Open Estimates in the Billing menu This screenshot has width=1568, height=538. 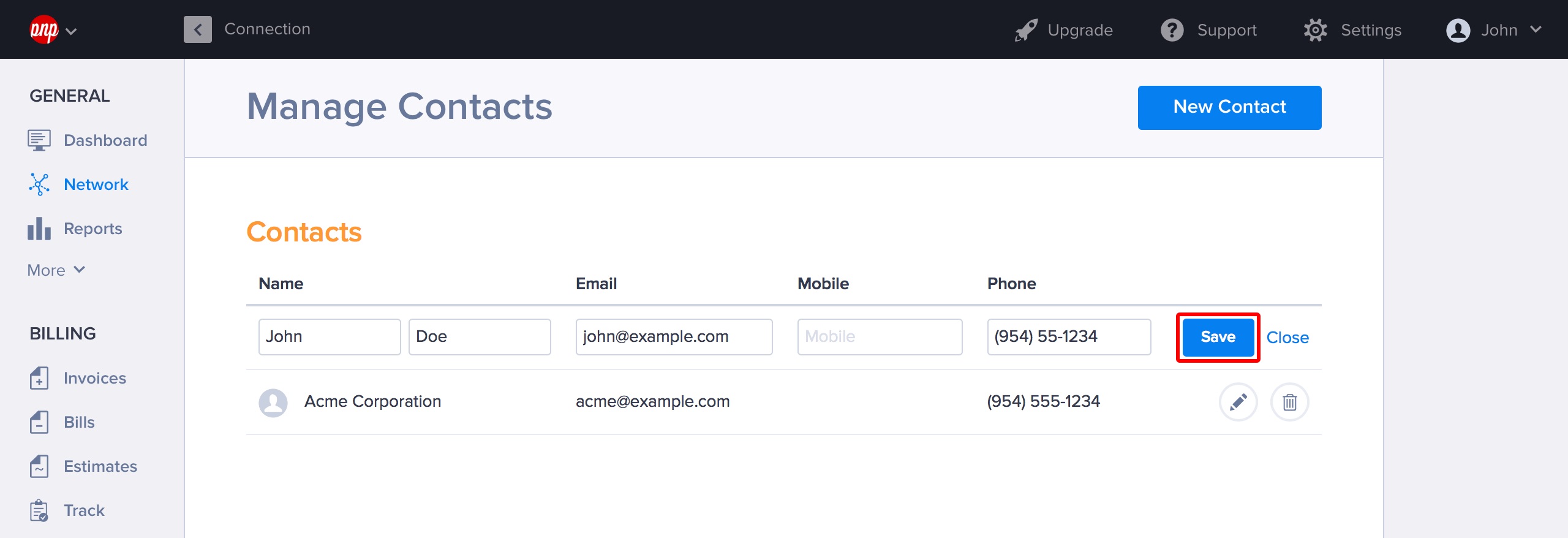click(x=100, y=466)
